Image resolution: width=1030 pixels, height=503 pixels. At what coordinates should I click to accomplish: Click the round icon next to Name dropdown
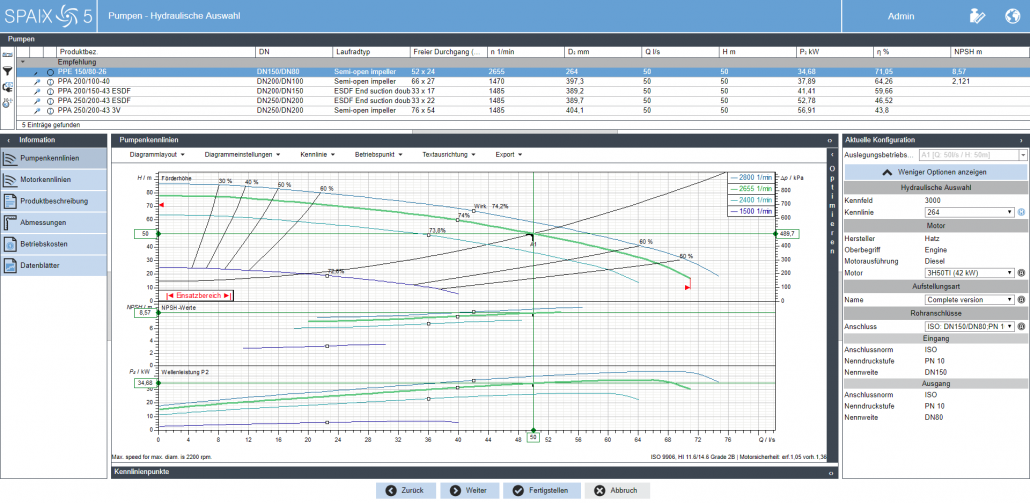tap(1021, 299)
